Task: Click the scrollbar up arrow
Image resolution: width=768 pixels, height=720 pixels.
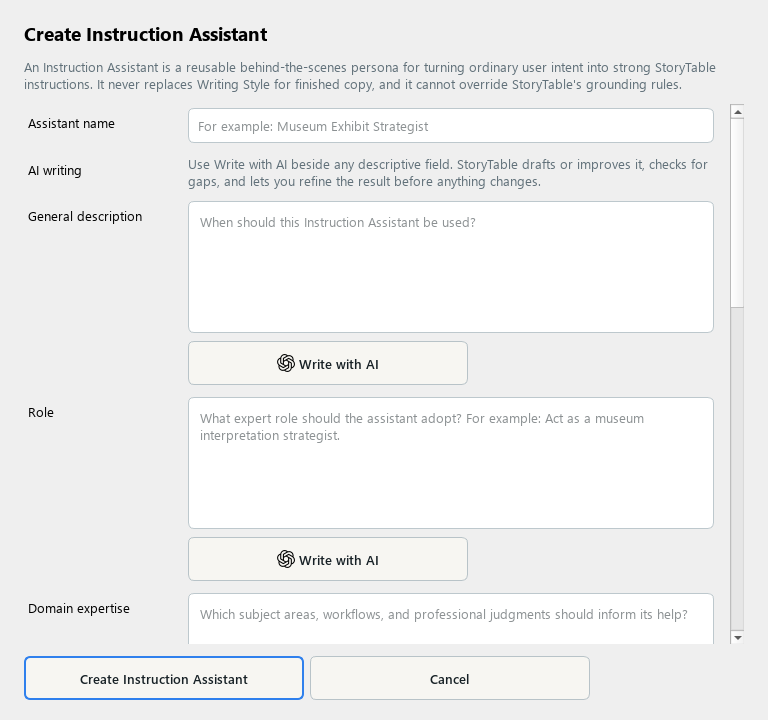Action: click(x=737, y=112)
